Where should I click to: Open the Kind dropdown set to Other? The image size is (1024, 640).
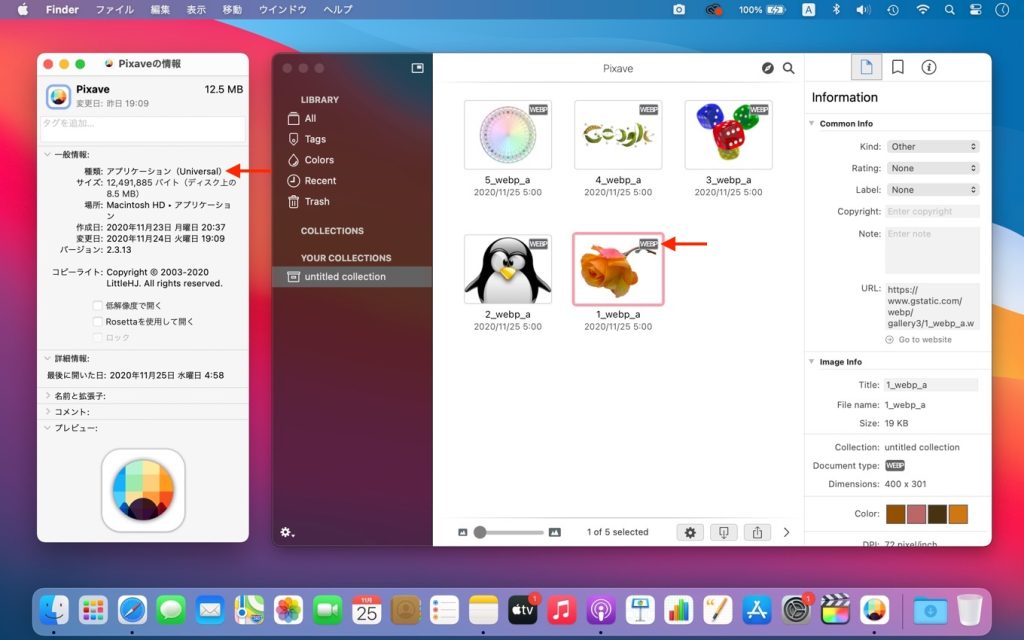click(x=932, y=147)
